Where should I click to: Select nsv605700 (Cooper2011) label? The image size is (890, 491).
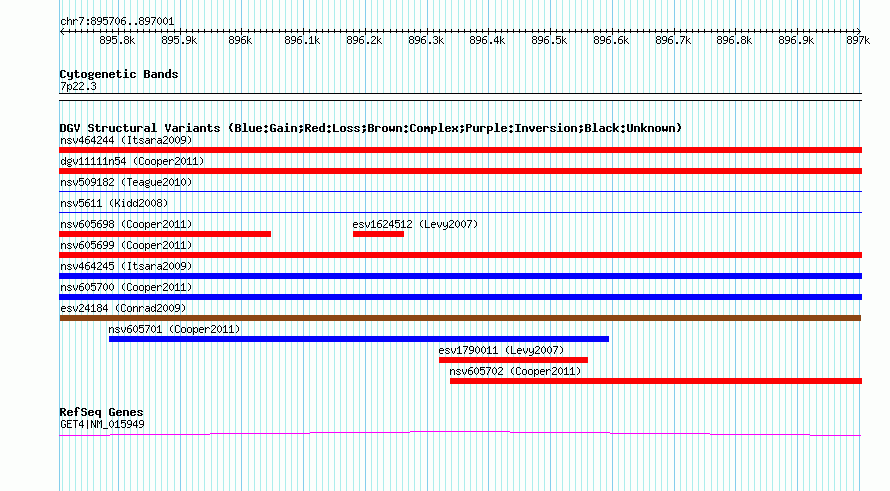click(x=126, y=287)
